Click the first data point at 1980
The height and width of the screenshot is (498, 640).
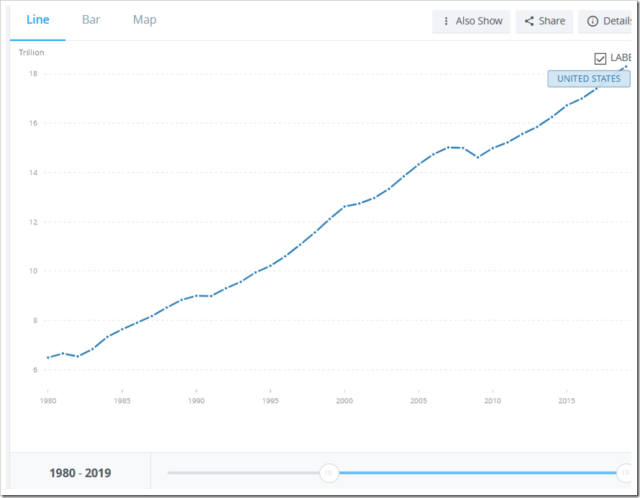[48, 357]
